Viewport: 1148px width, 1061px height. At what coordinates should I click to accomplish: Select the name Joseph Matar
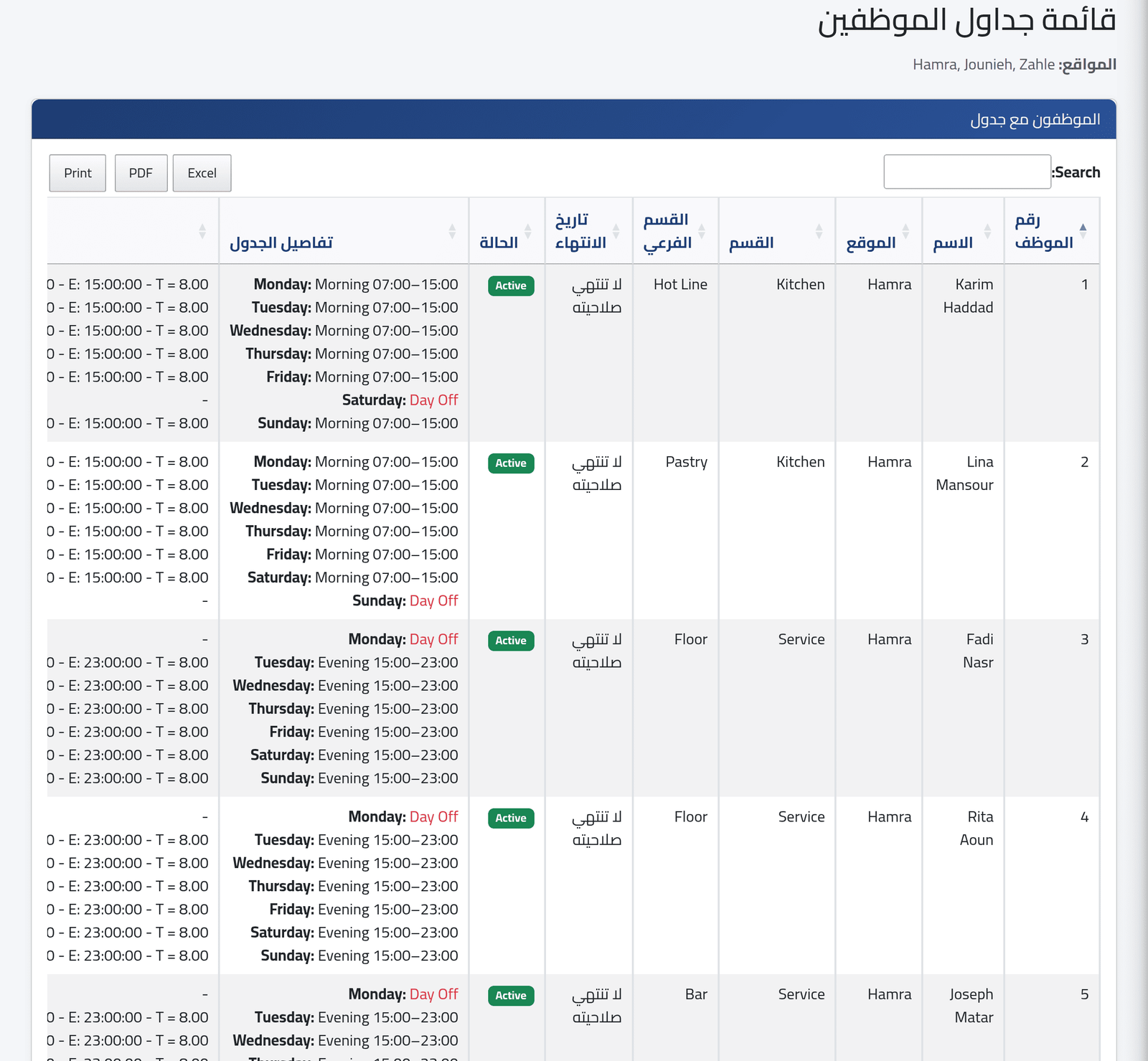tap(971, 1006)
